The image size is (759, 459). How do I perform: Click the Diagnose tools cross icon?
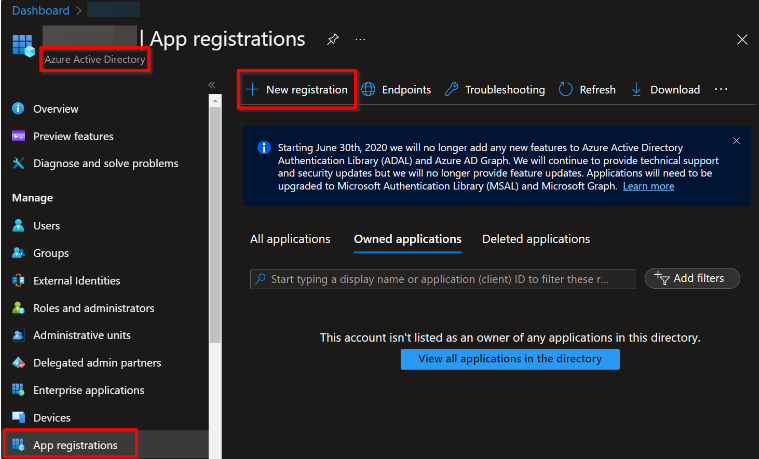[x=18, y=163]
